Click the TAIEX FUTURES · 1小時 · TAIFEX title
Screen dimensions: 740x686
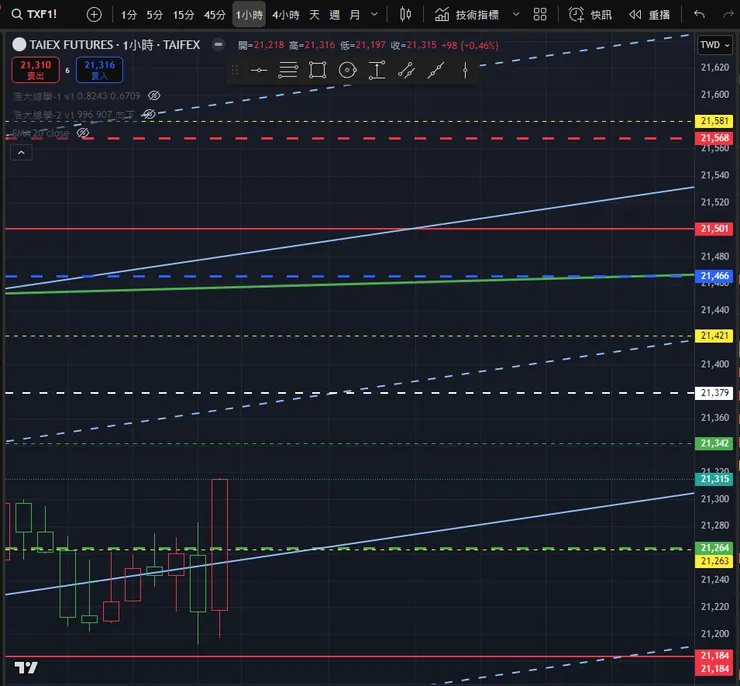pos(115,45)
